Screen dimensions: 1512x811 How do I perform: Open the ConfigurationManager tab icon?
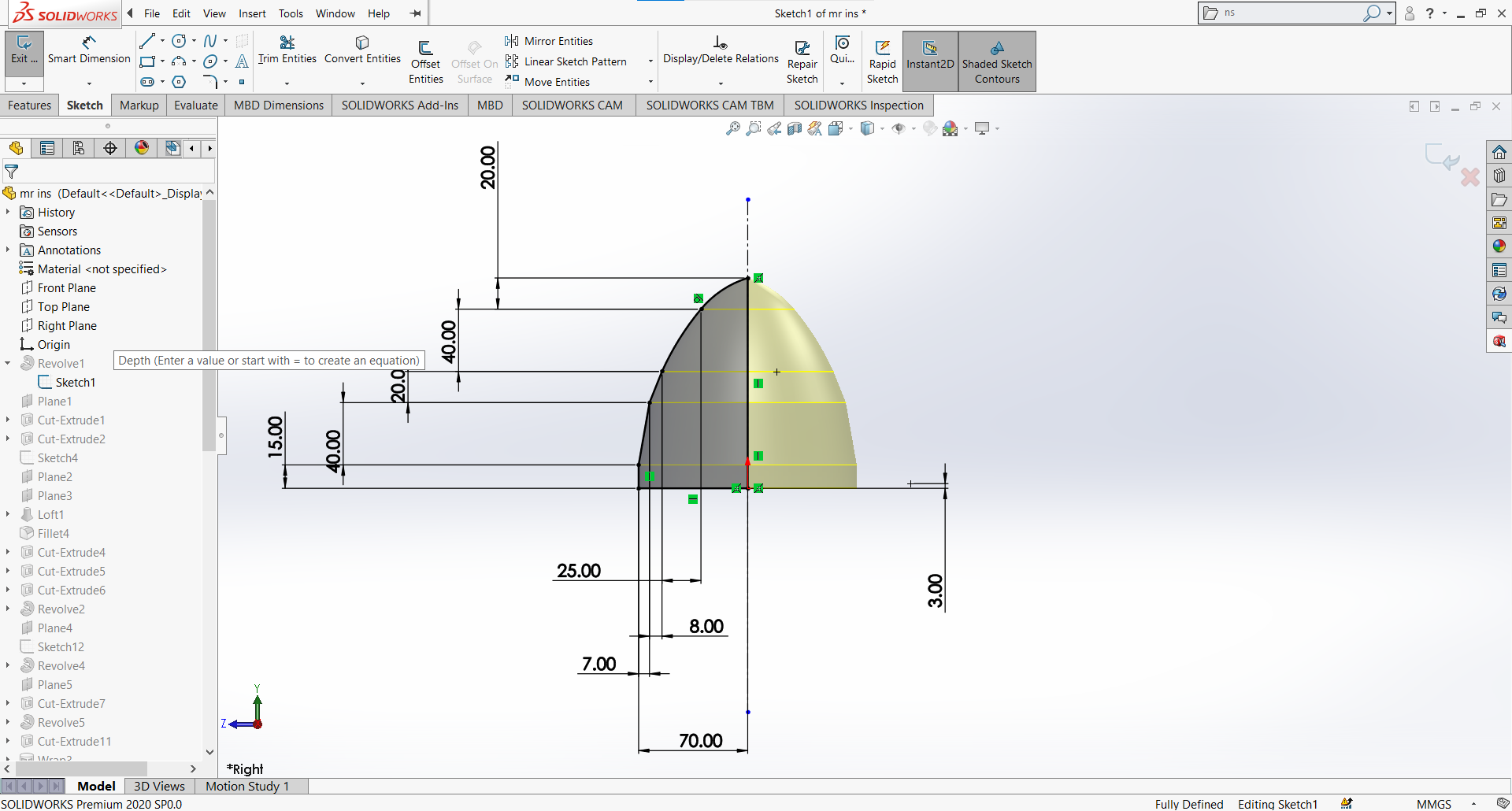[79, 148]
